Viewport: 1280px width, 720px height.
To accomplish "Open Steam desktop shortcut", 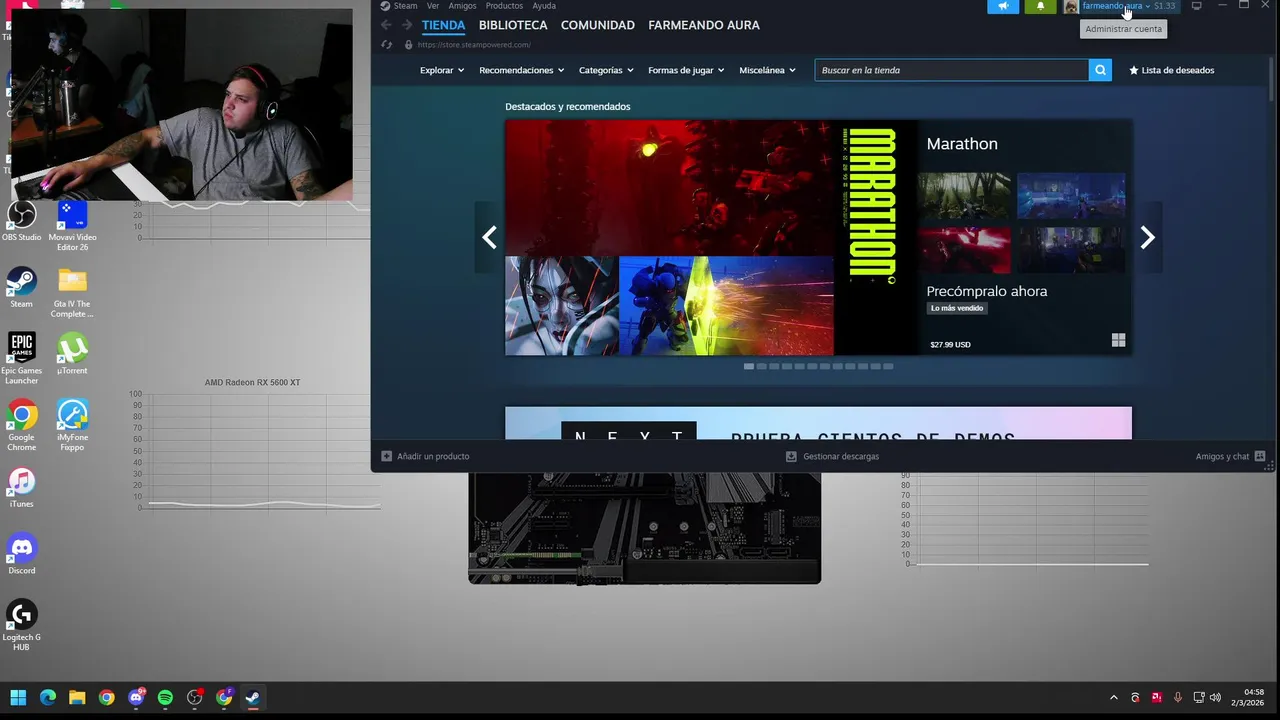I will [x=21, y=288].
